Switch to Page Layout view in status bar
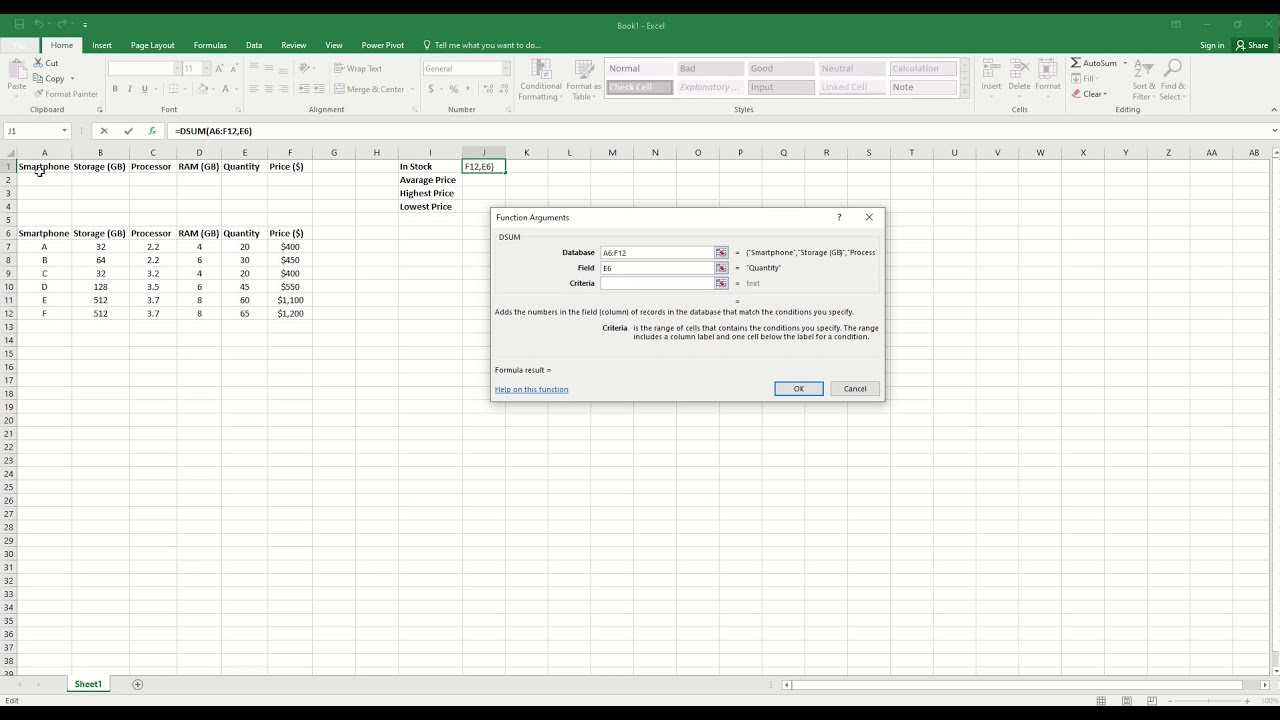 [x=1126, y=701]
